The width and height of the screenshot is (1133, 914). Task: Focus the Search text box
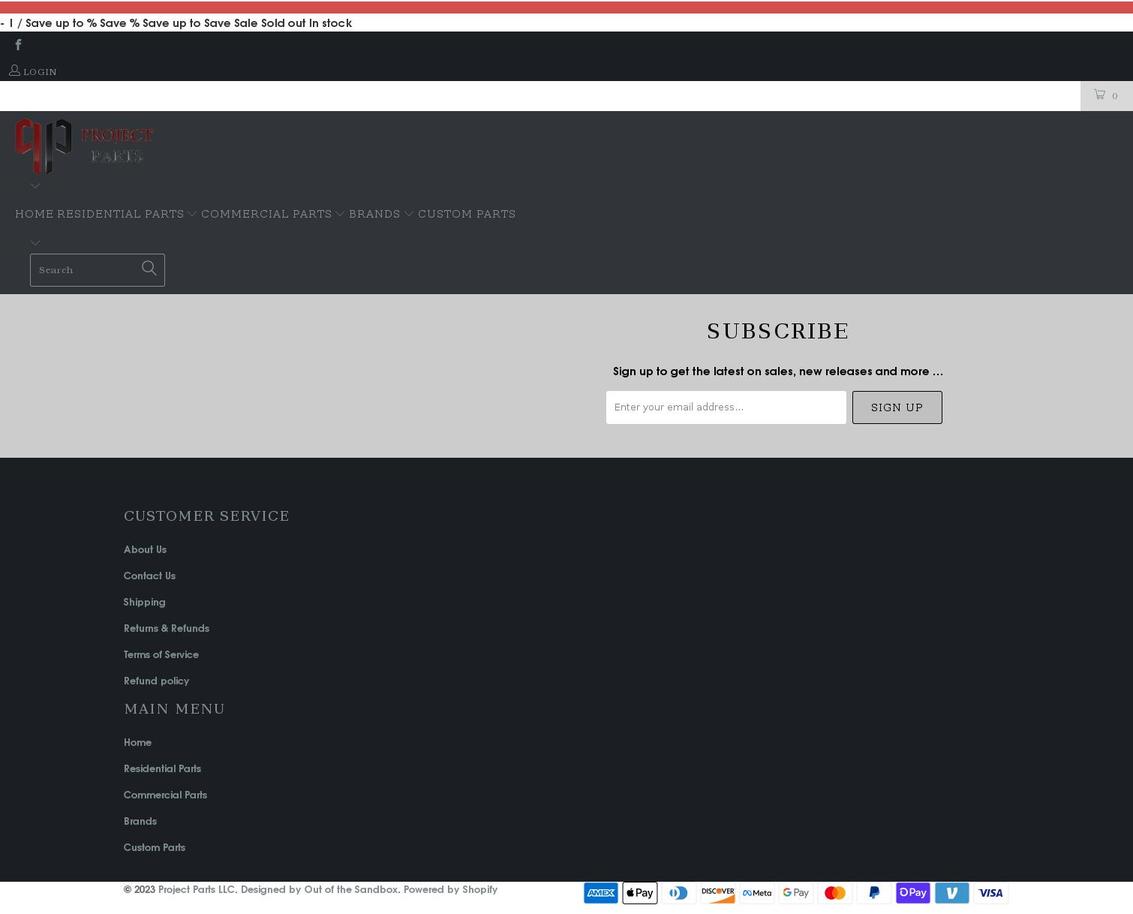tap(85, 270)
